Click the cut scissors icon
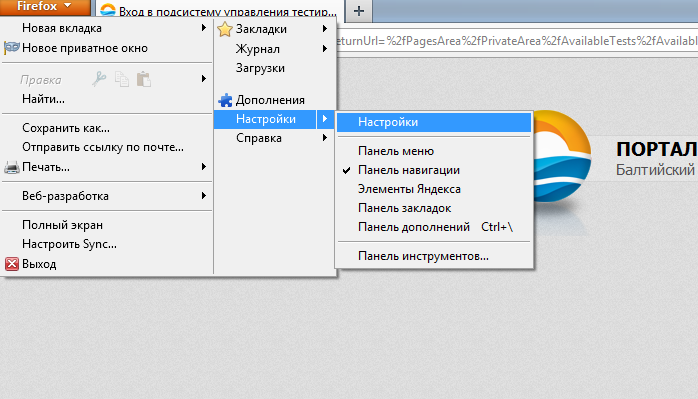The width and height of the screenshot is (698, 399). point(99,79)
